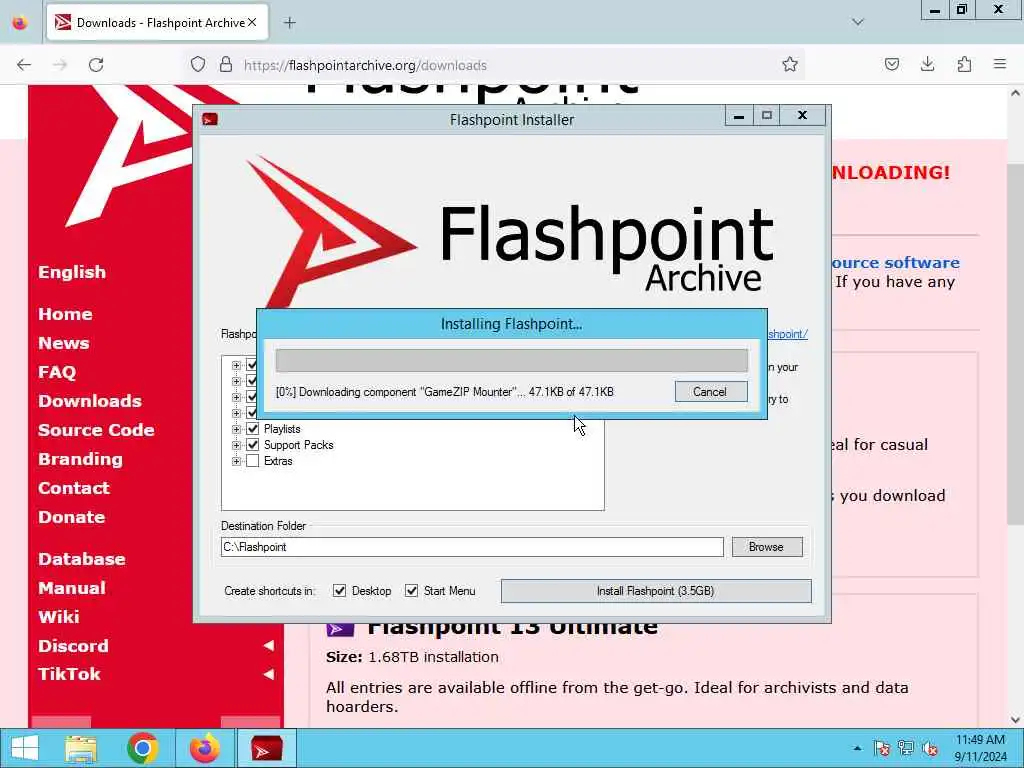Launch Google Chrome from taskbar
Image resolution: width=1024 pixels, height=768 pixels.
(x=143, y=748)
